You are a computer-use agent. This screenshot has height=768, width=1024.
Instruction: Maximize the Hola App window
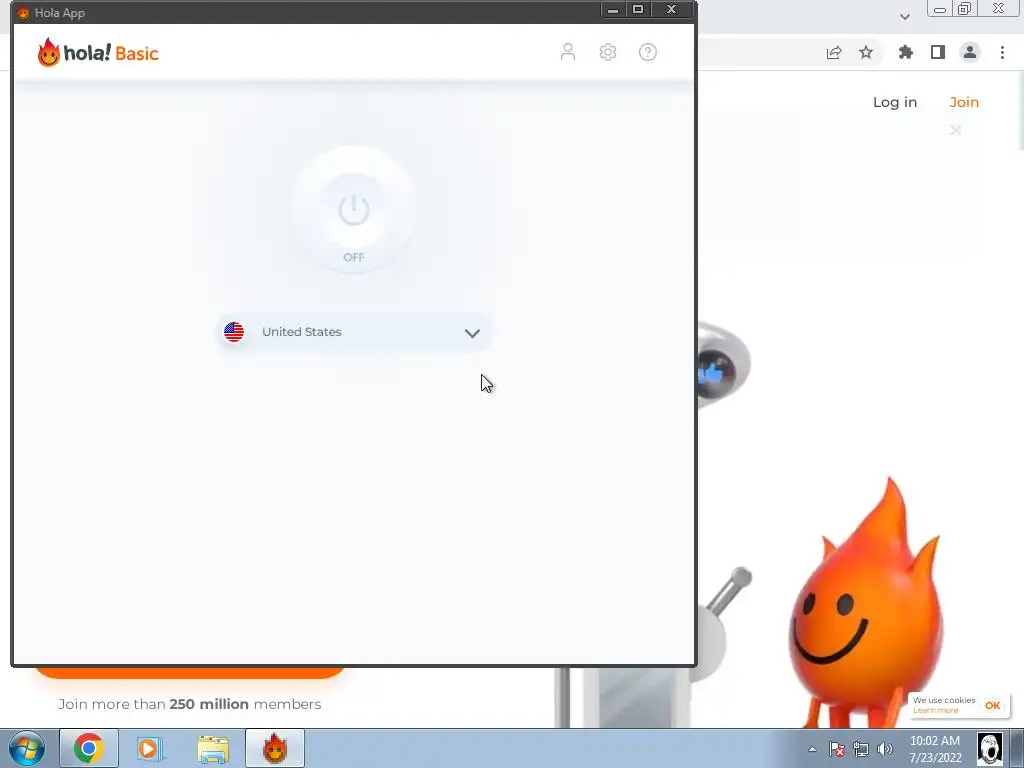click(638, 9)
